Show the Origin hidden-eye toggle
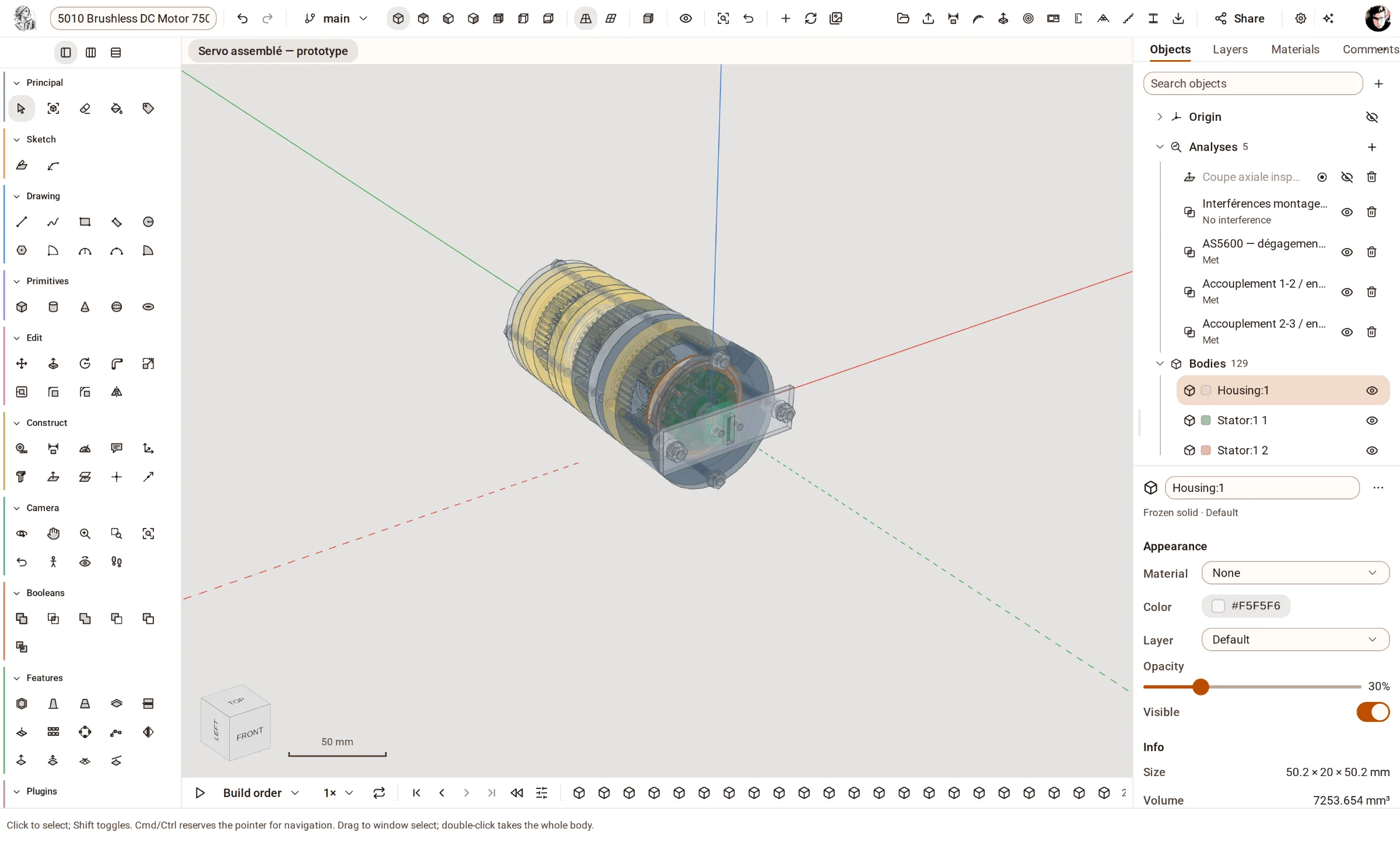1400x842 pixels. [1371, 117]
